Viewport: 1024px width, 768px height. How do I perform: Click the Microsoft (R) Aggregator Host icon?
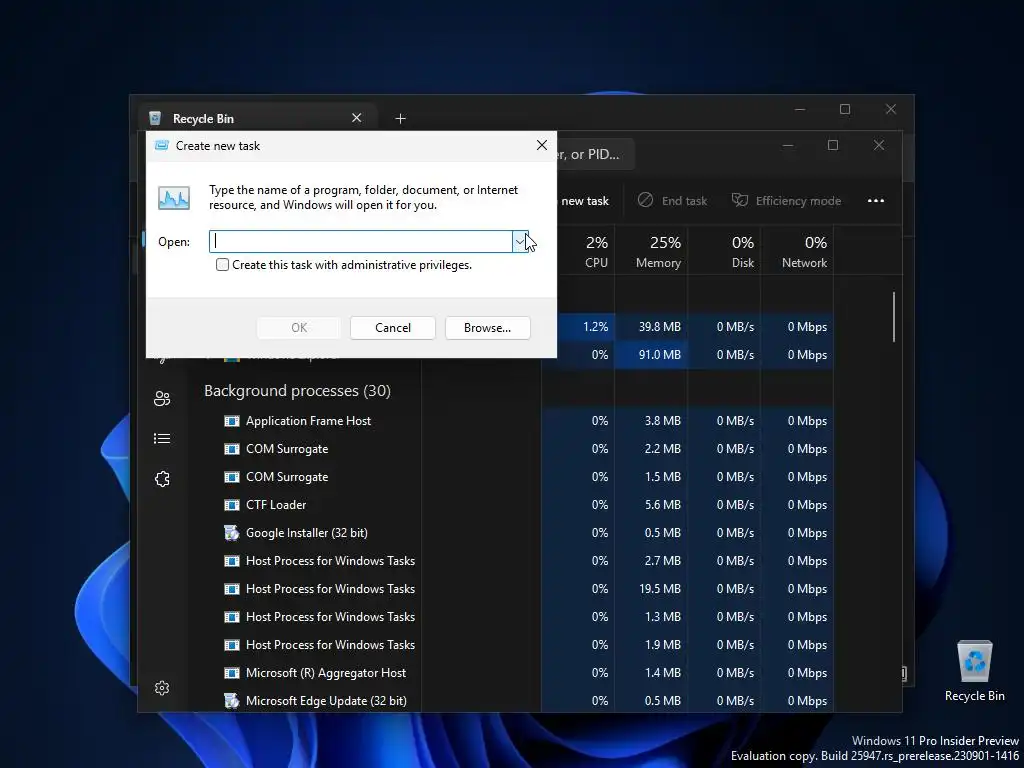232,673
